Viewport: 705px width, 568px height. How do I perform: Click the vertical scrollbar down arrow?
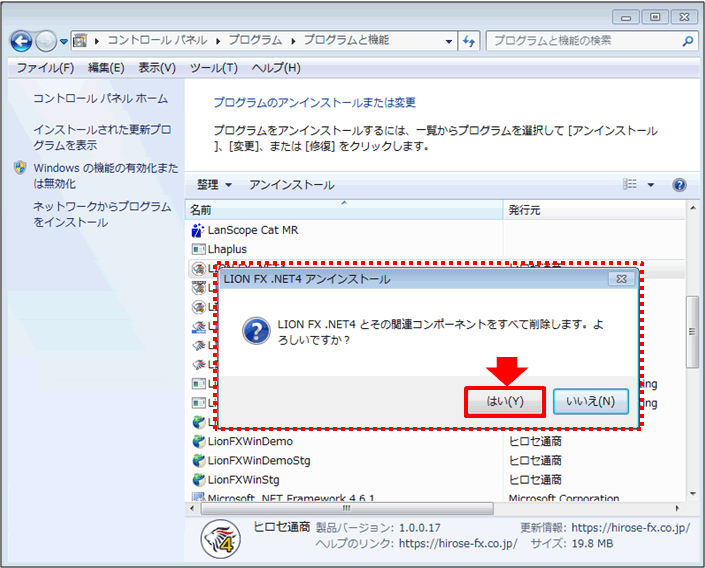[x=692, y=493]
